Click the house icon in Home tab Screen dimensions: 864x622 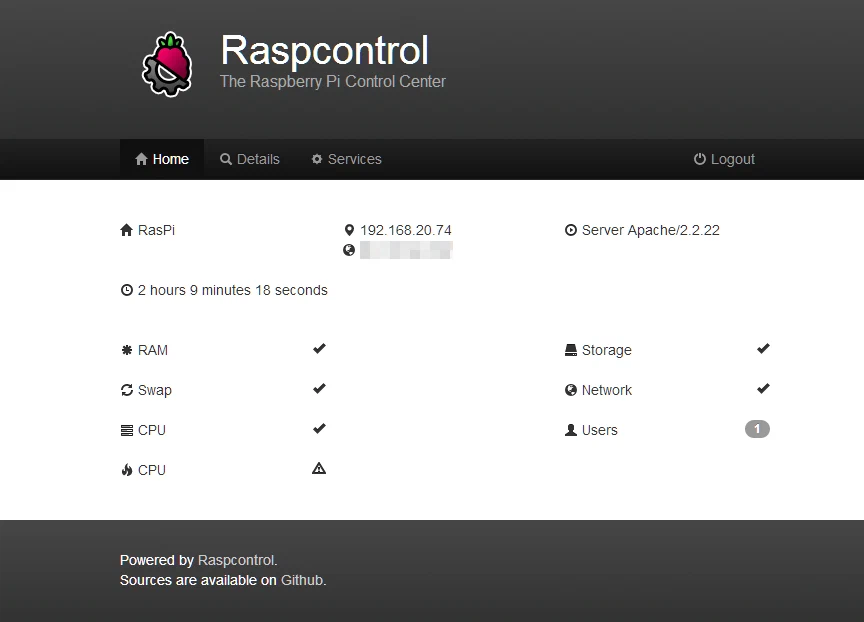pyautogui.click(x=142, y=159)
